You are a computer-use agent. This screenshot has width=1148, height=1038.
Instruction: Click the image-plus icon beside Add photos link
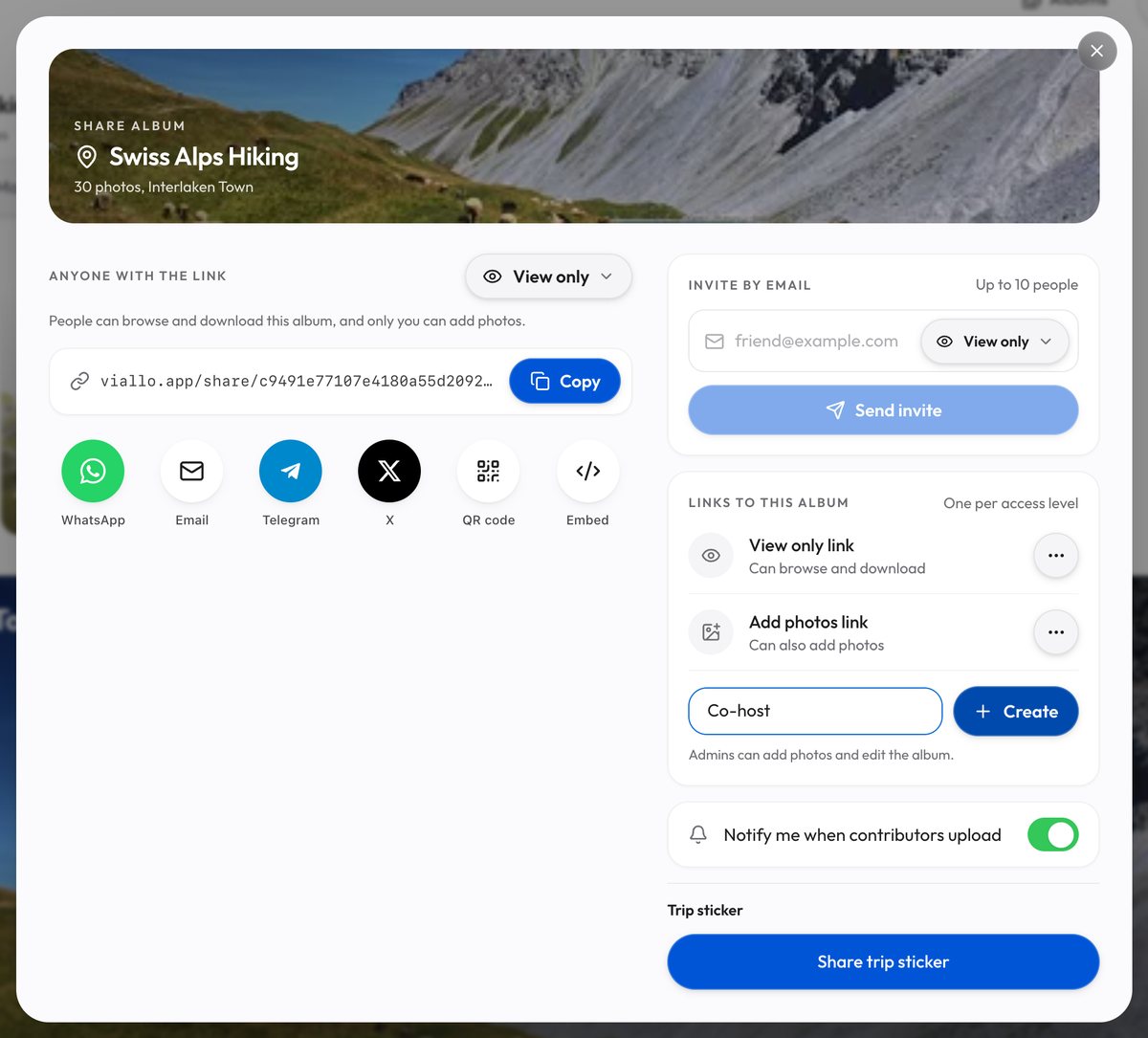[x=711, y=632]
